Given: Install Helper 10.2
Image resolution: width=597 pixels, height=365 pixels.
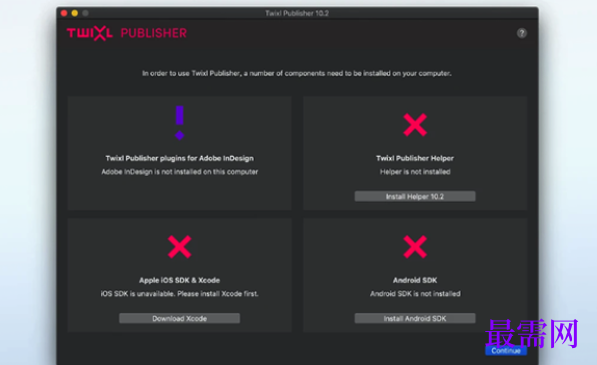Looking at the screenshot, I should click(x=415, y=196).
